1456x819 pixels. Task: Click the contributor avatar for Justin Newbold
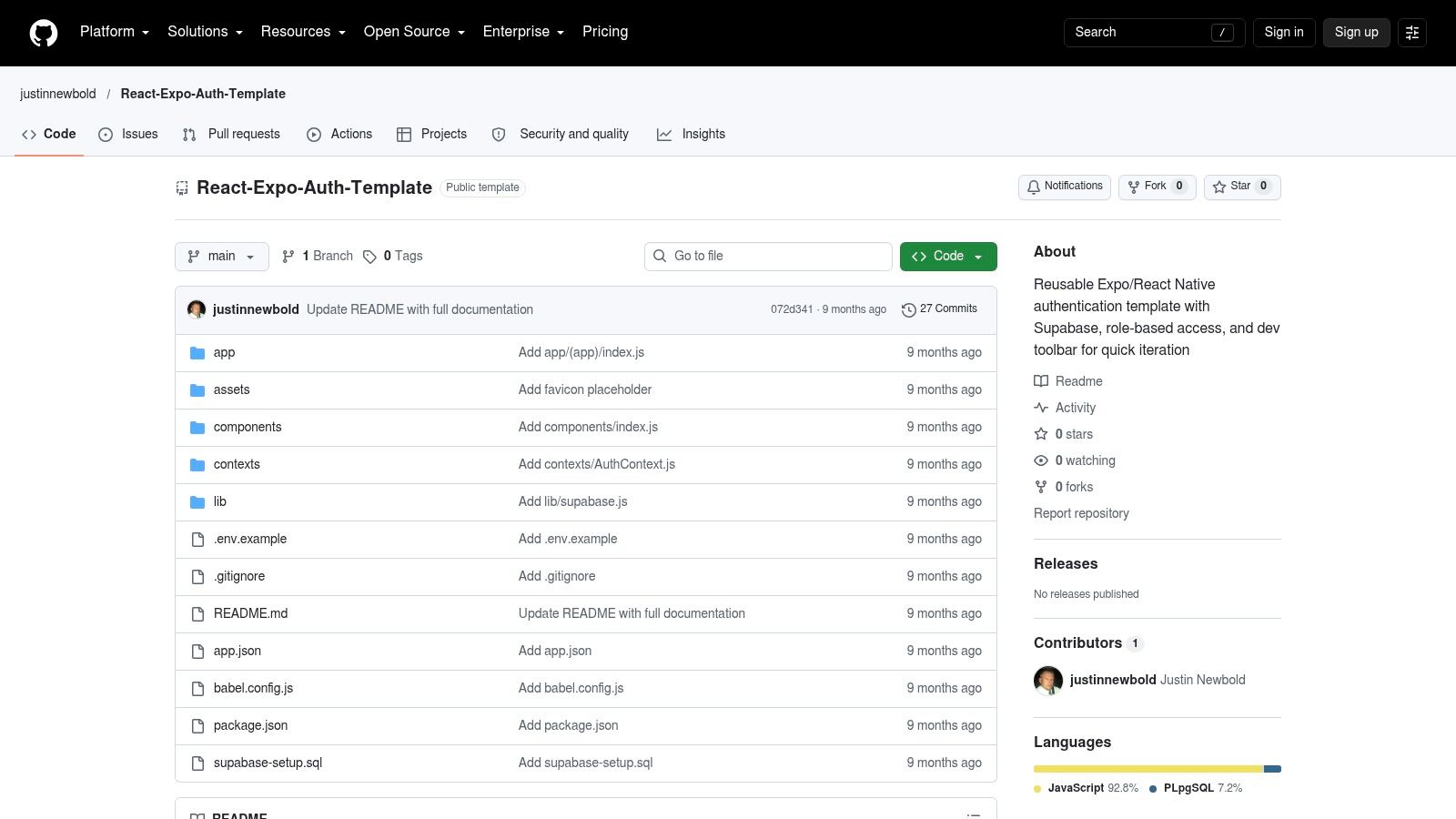point(1048,681)
